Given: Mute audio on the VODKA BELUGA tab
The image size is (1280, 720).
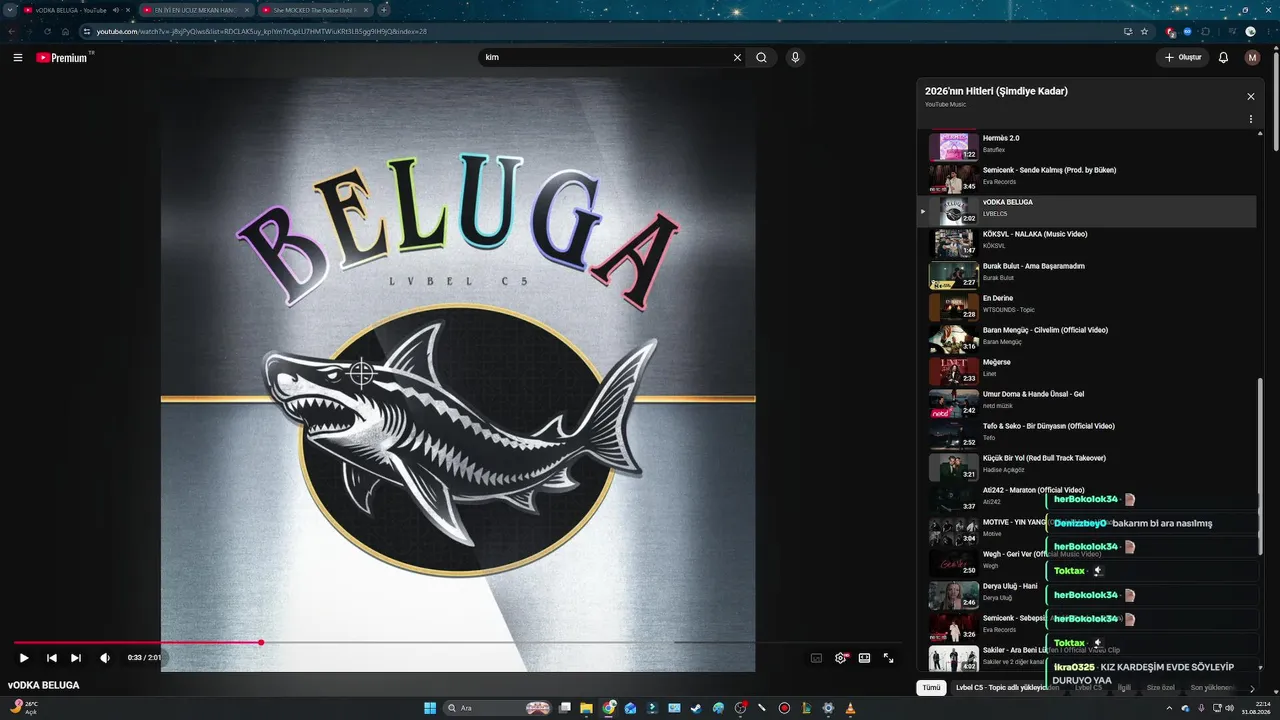Looking at the screenshot, I should pos(116,10).
